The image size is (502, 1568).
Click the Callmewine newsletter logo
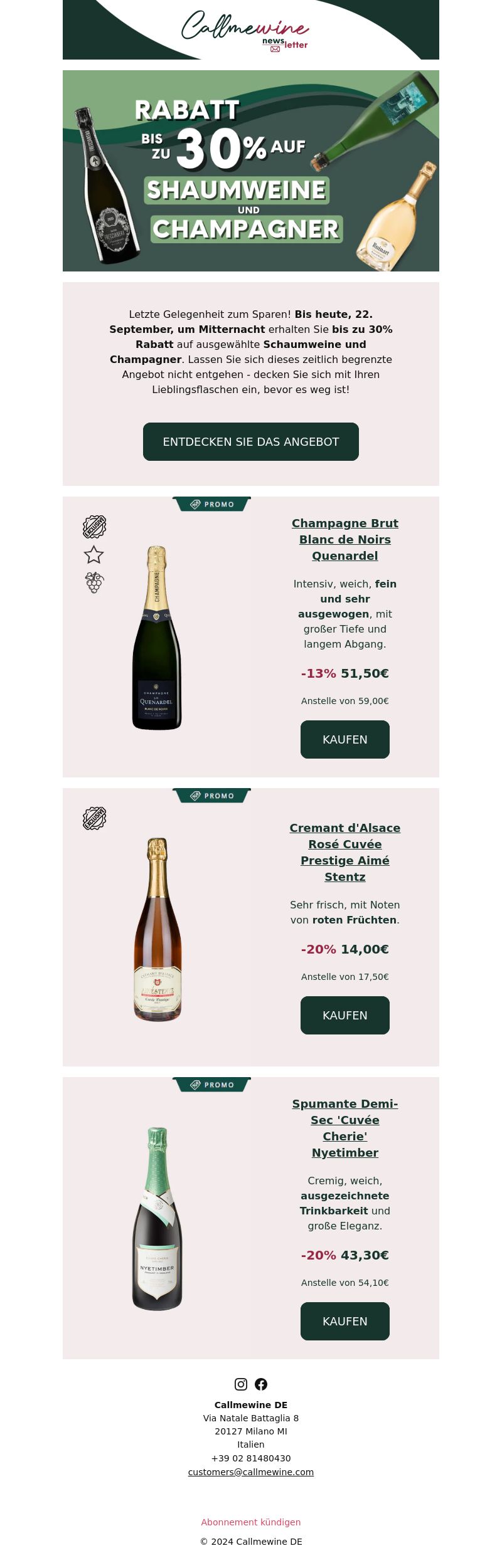click(245, 30)
